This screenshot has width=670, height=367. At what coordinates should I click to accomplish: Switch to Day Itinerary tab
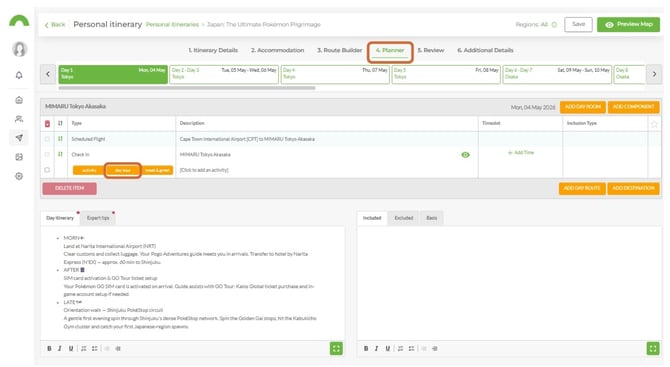coord(60,218)
